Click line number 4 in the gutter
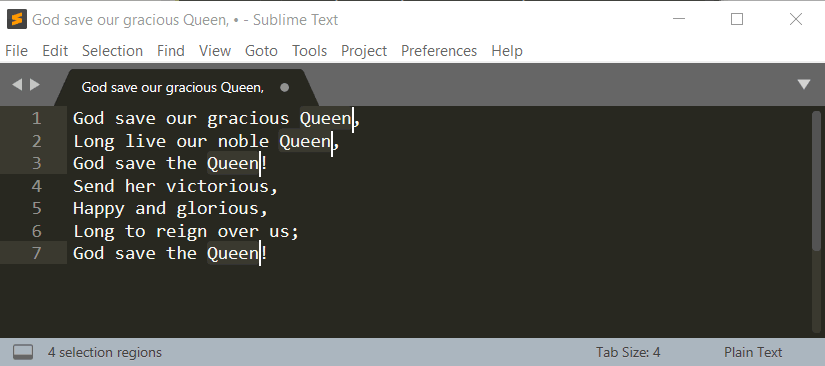Screen dimensions: 825x366 pos(36,186)
